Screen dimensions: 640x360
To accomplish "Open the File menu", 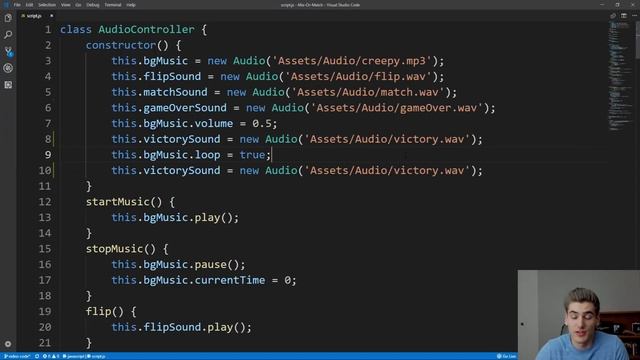I will point(17,5).
